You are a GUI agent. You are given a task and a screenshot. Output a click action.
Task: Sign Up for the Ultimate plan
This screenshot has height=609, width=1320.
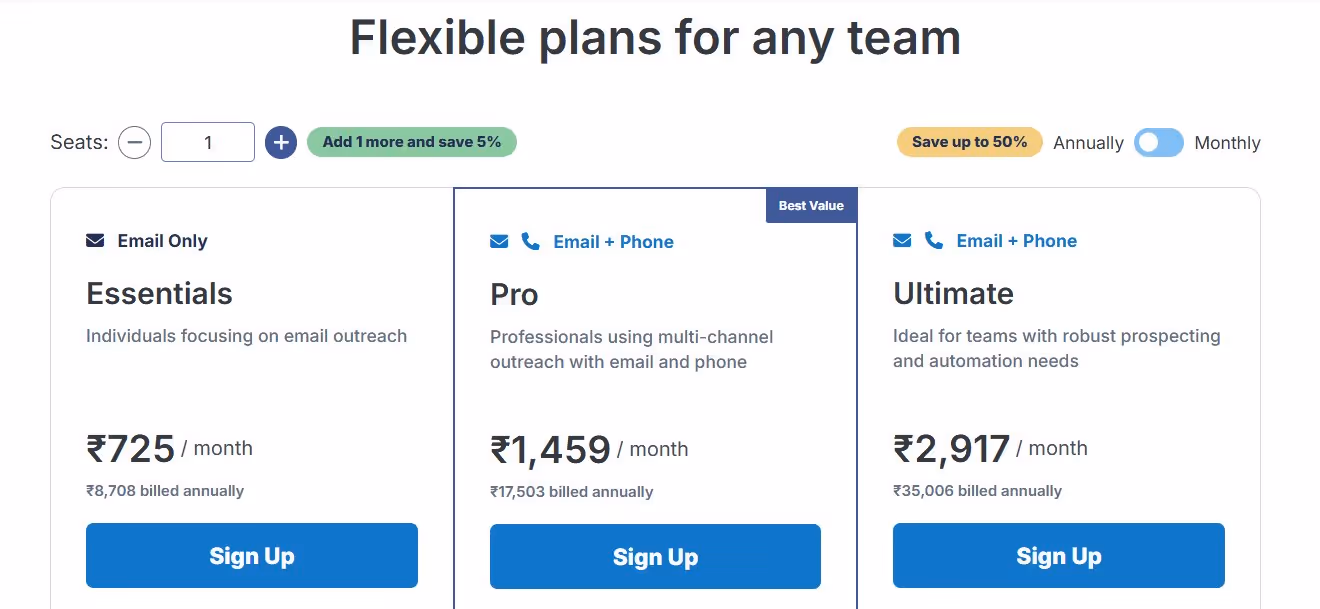1058,556
